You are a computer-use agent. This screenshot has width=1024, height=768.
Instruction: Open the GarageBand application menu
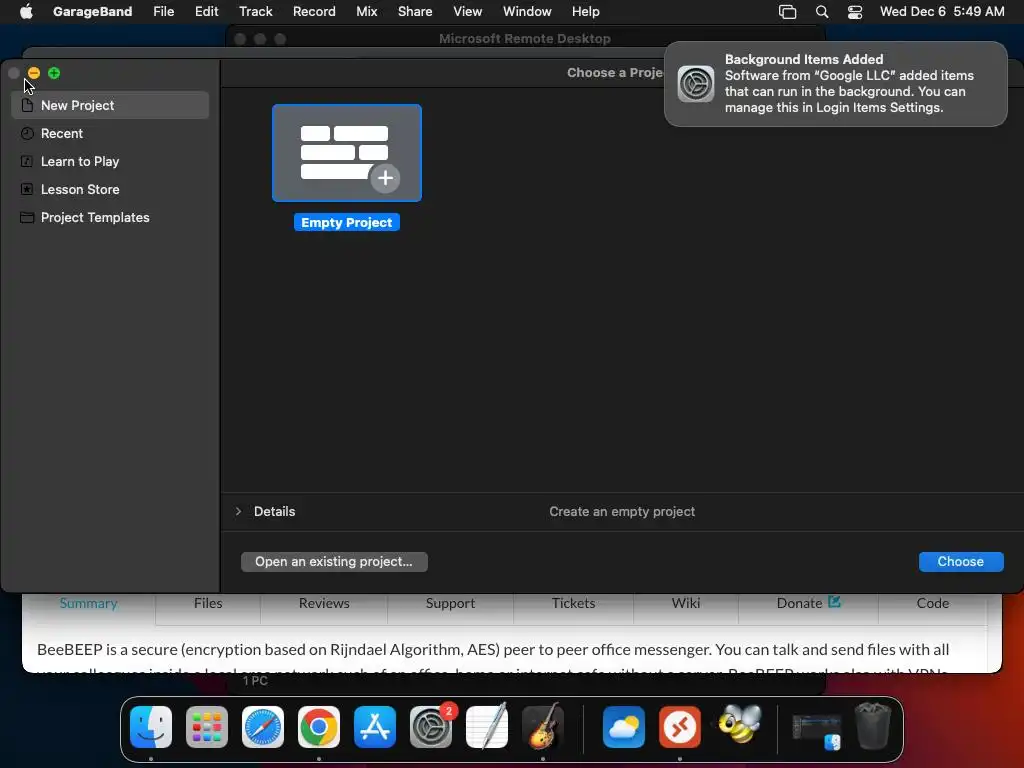[x=92, y=11]
